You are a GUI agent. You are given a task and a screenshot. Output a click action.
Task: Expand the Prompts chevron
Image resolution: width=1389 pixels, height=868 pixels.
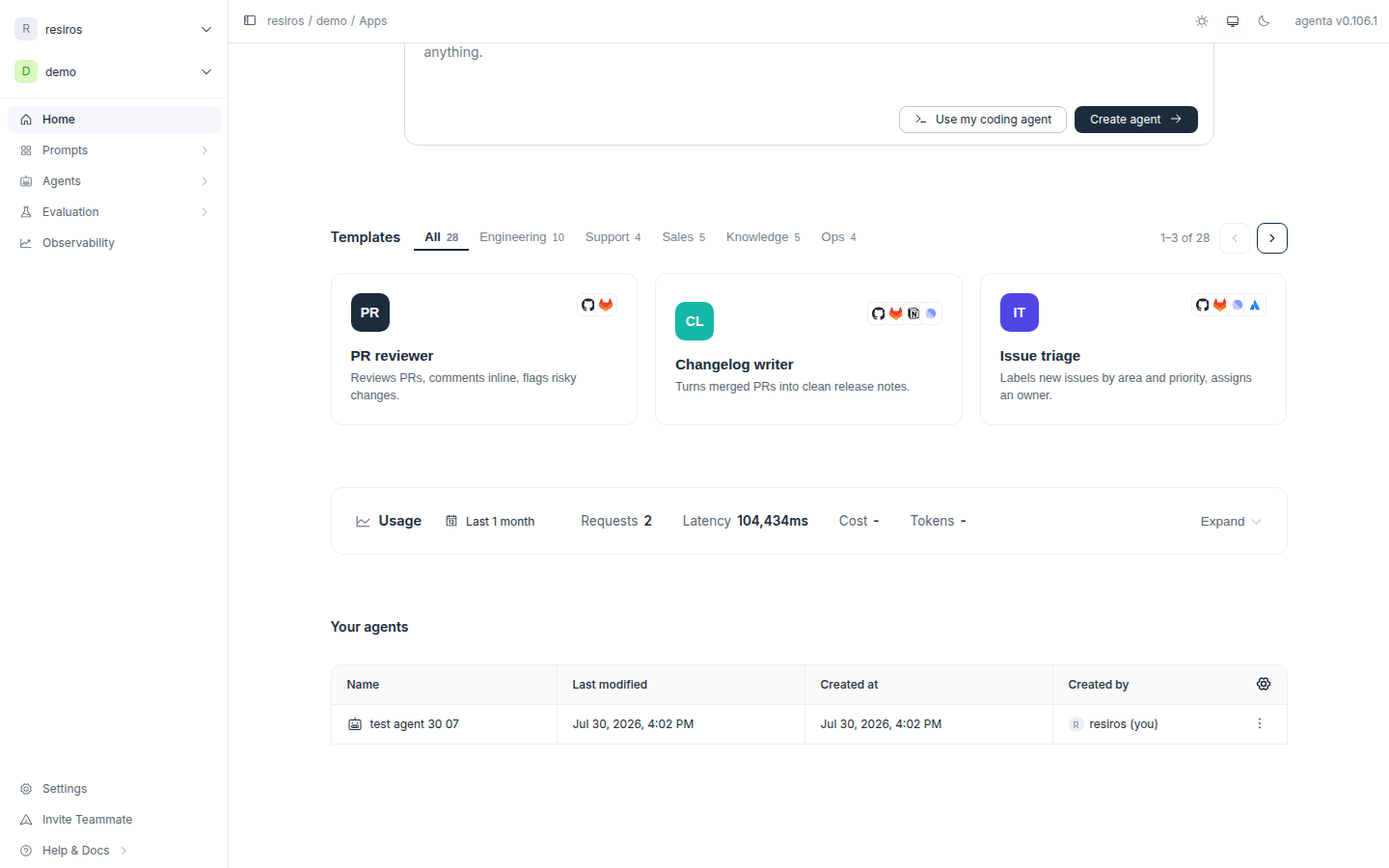[x=204, y=150]
